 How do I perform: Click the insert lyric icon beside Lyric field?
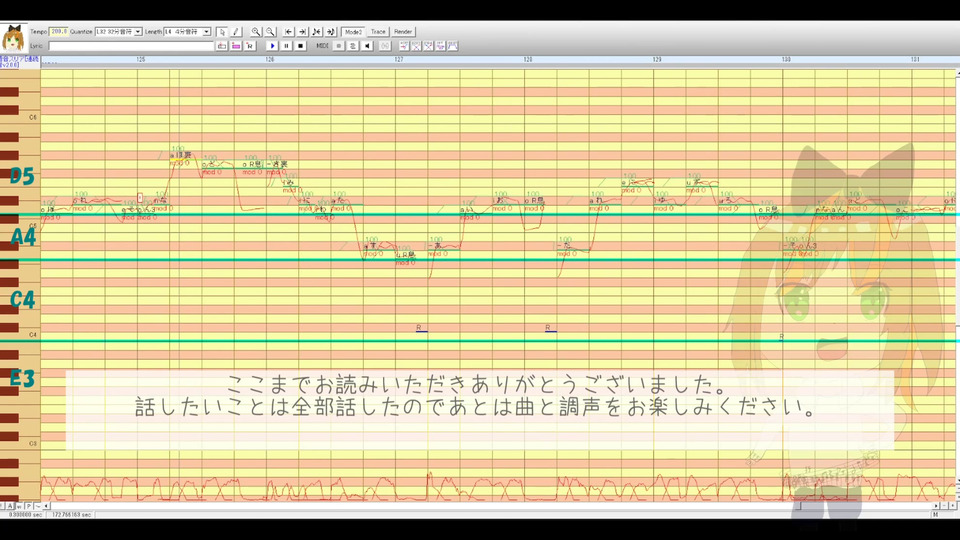(x=222, y=46)
